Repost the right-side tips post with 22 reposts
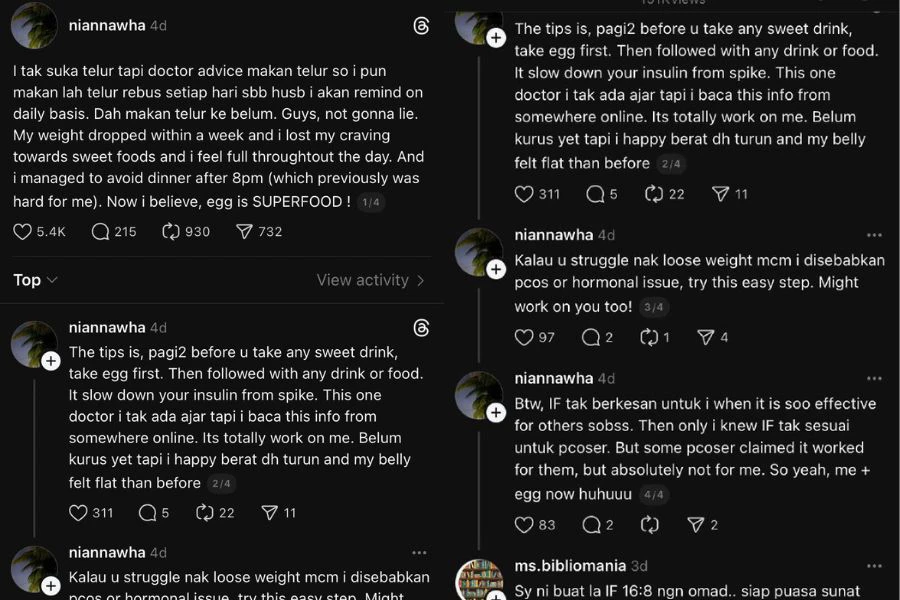Image resolution: width=900 pixels, height=600 pixels. coord(654,194)
